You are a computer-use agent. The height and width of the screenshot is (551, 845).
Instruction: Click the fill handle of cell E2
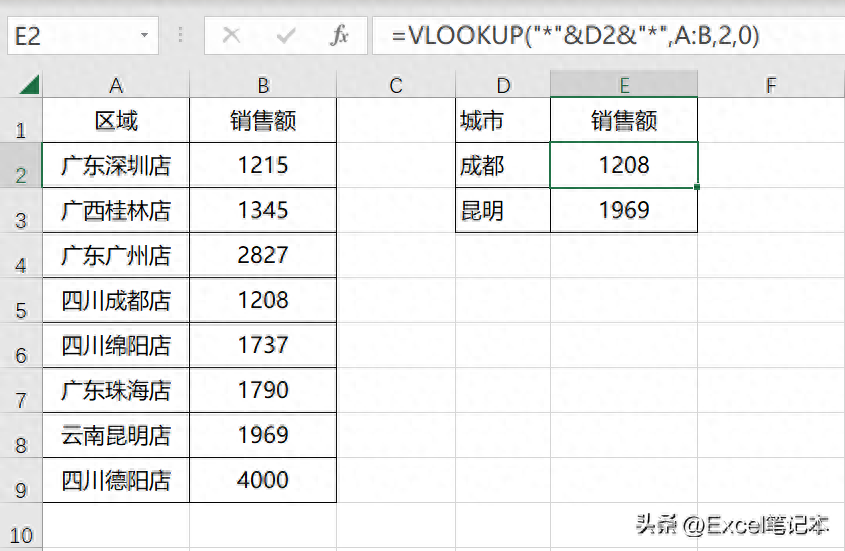point(697,187)
